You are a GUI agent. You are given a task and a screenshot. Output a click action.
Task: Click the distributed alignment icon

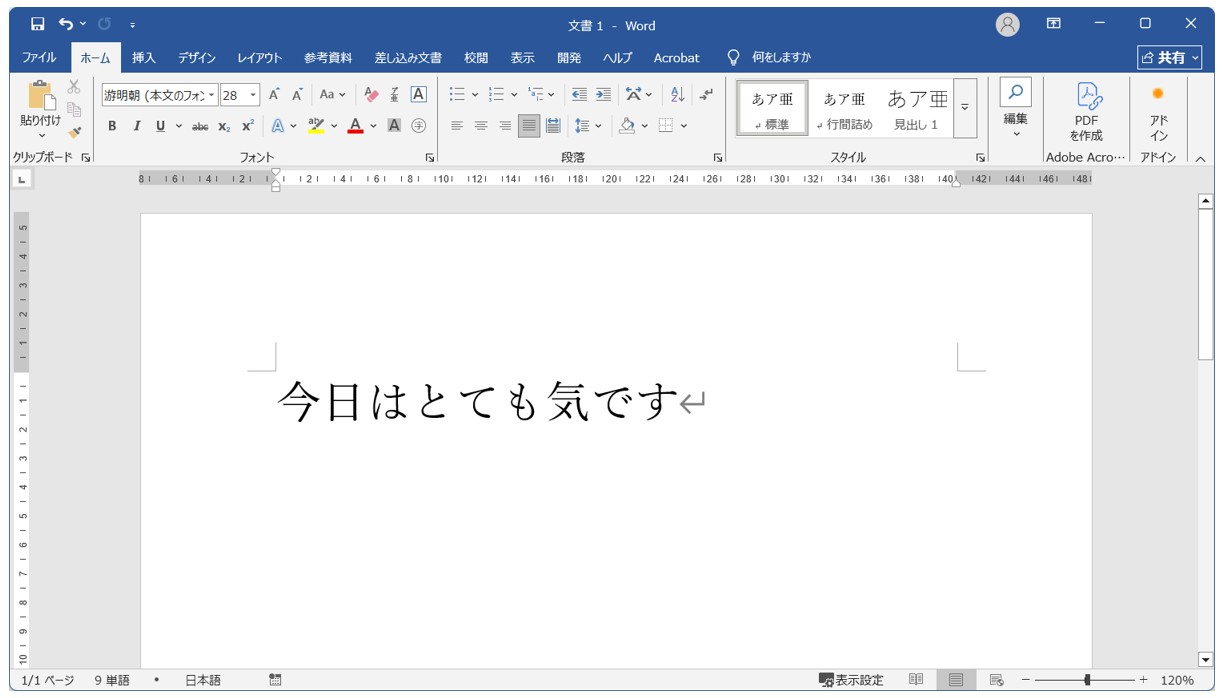(553, 126)
